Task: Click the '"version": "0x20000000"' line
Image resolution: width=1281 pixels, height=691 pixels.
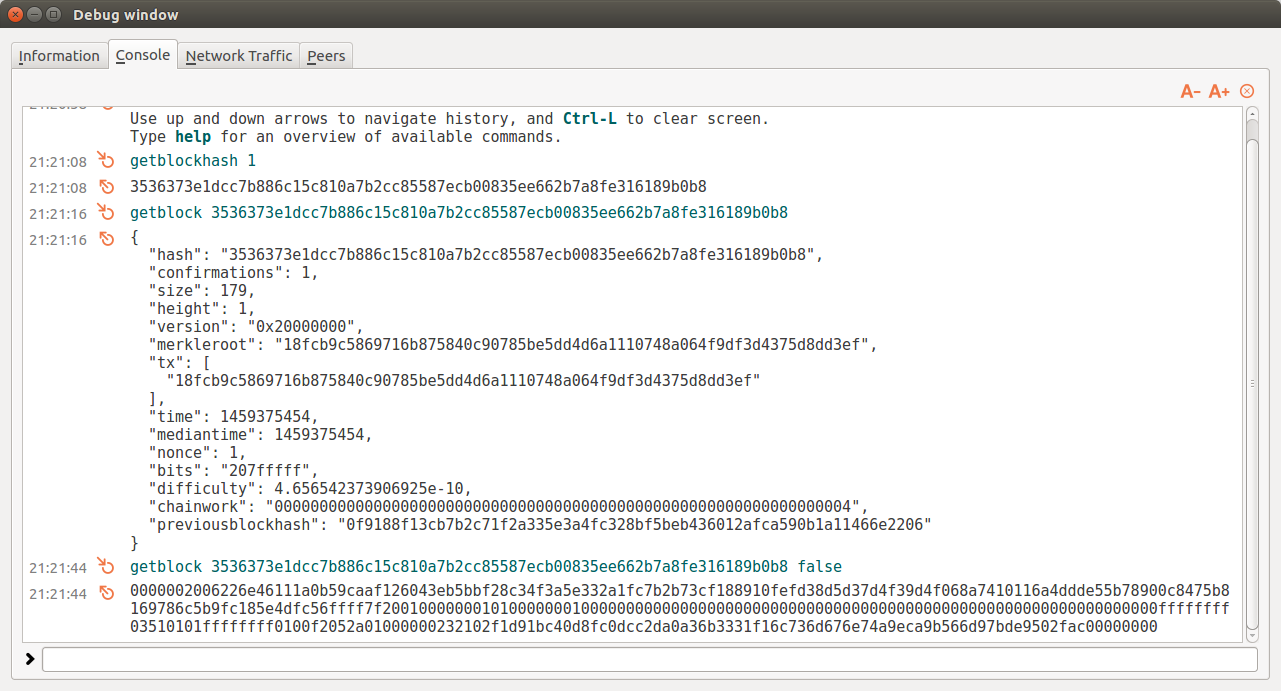Action: coord(256,327)
